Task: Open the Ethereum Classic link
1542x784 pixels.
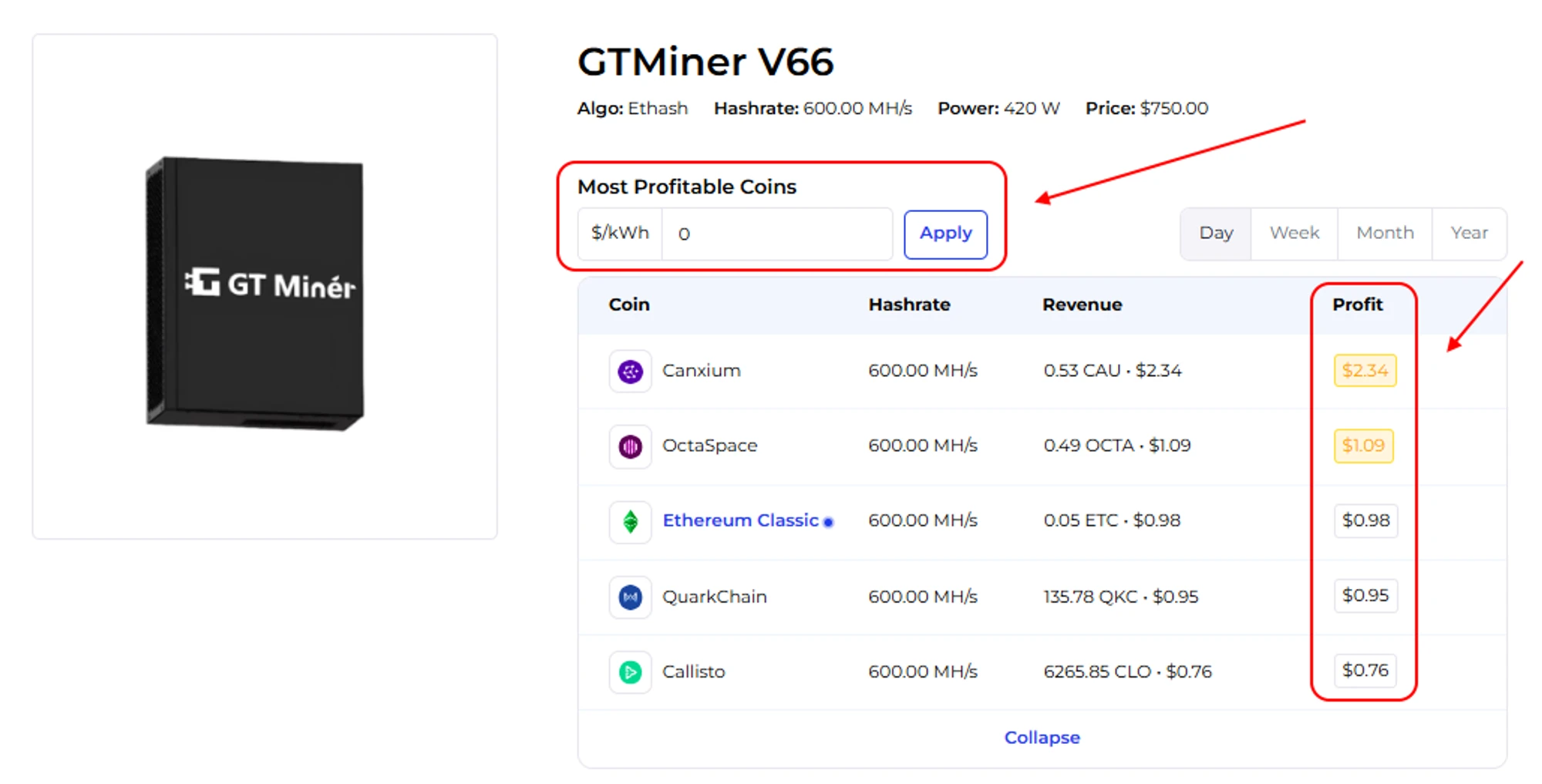Action: pos(740,520)
